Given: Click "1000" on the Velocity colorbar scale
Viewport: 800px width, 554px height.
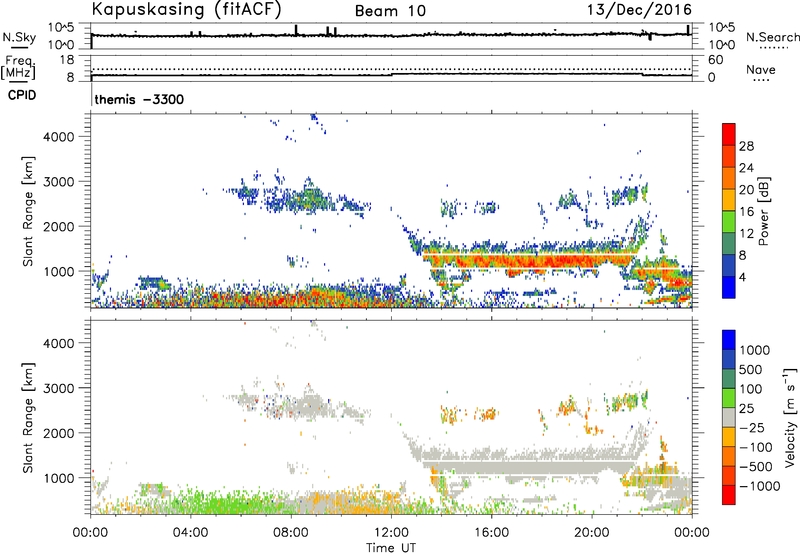Looking at the screenshot, I should pos(755,350).
